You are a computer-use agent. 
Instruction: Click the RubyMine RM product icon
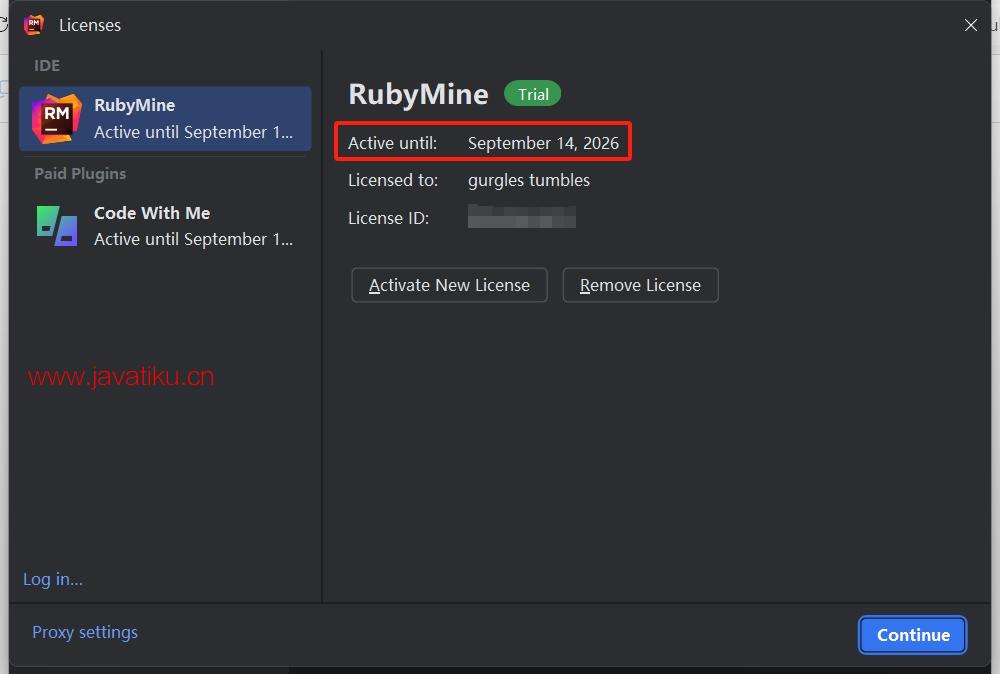pos(57,119)
